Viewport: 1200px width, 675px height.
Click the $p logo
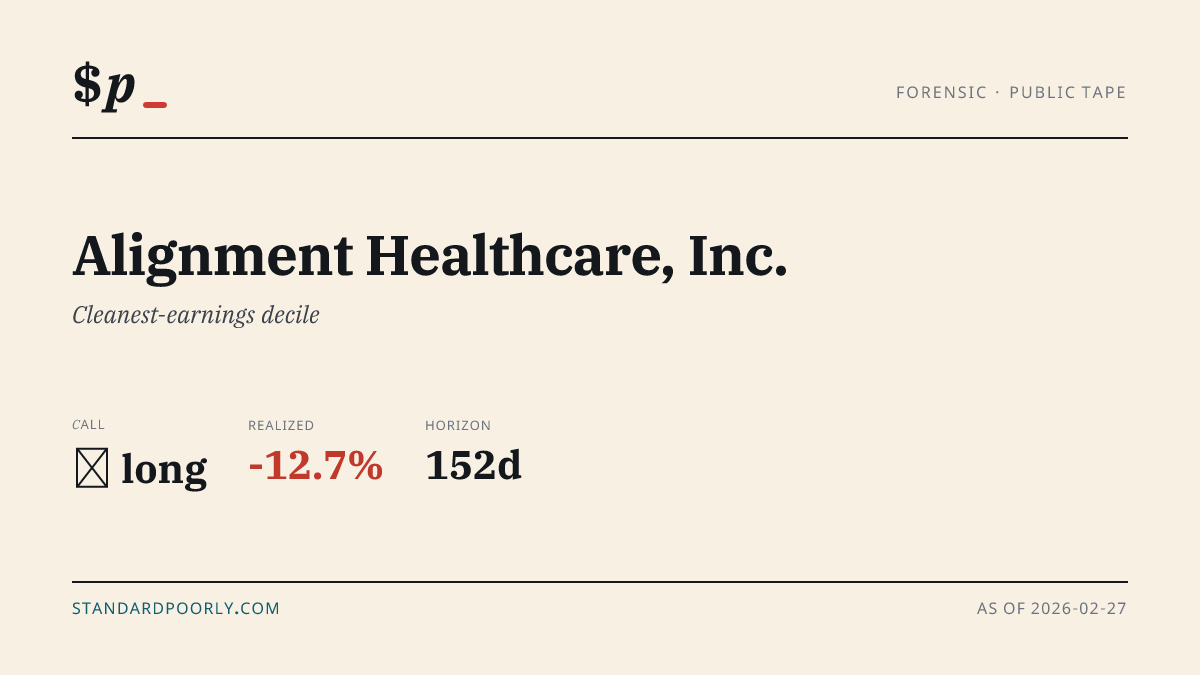120,85
